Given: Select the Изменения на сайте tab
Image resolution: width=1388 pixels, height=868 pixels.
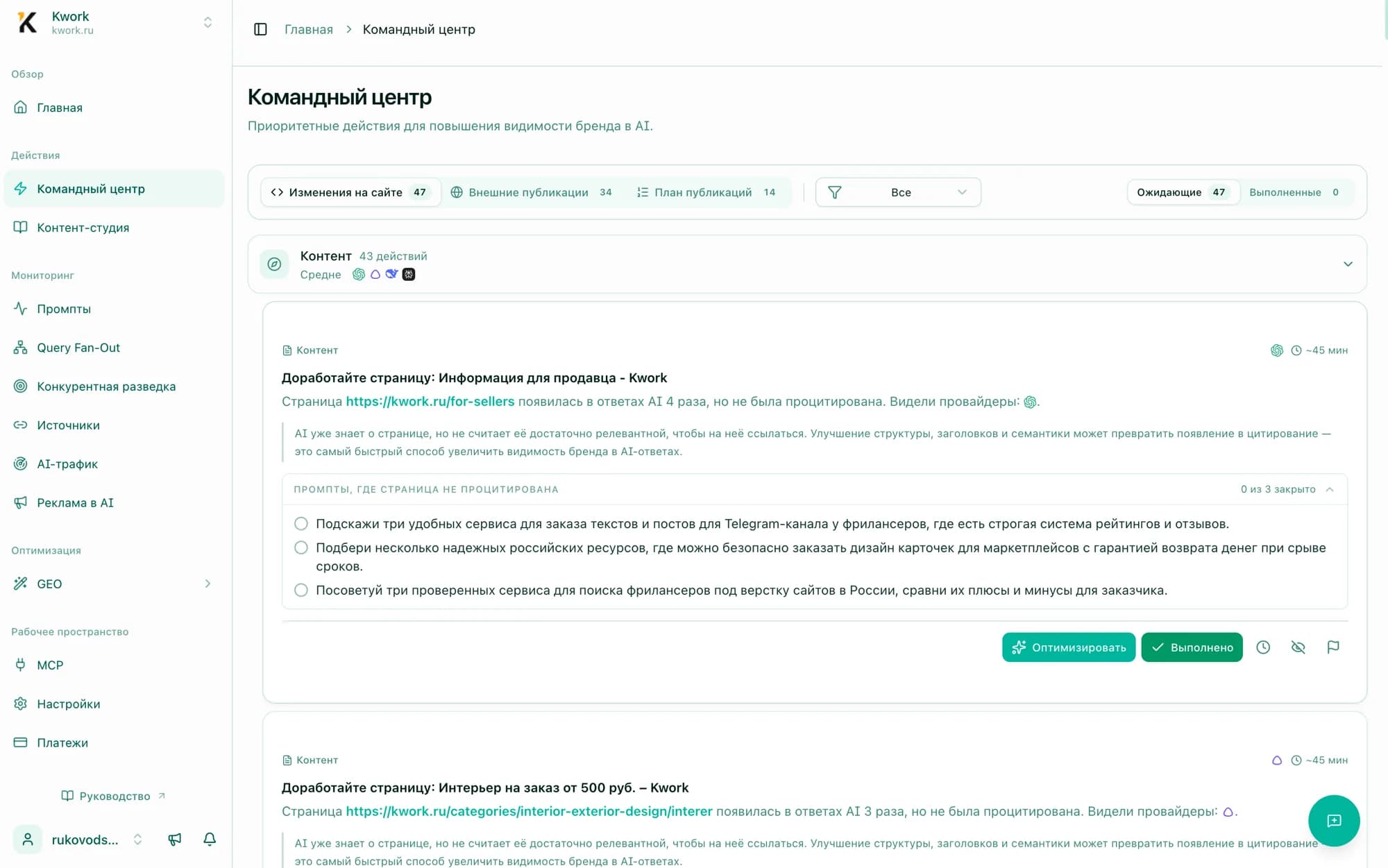Looking at the screenshot, I should coord(350,192).
